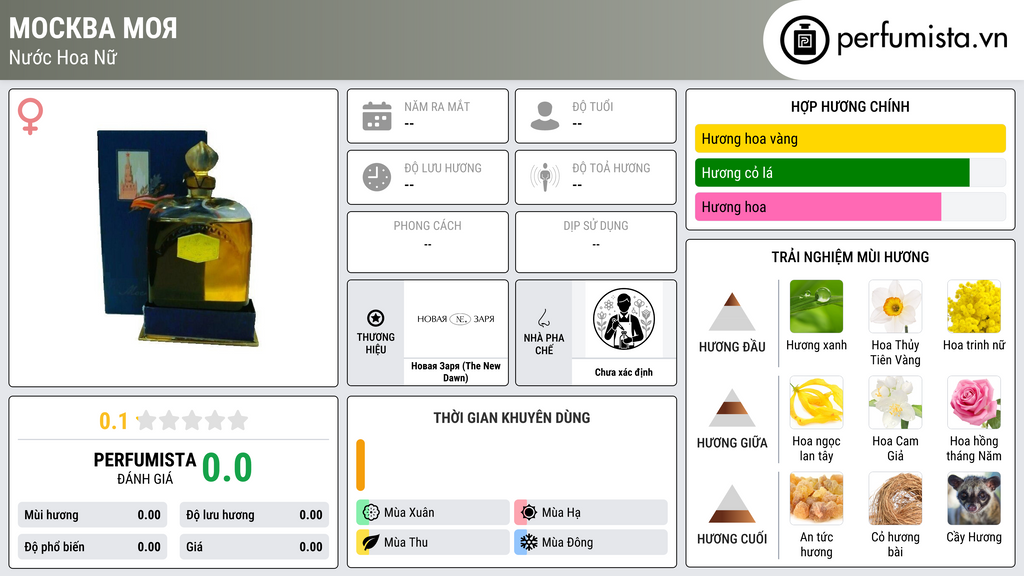Click the star badge icon above Thương hiệu

[x=376, y=318]
